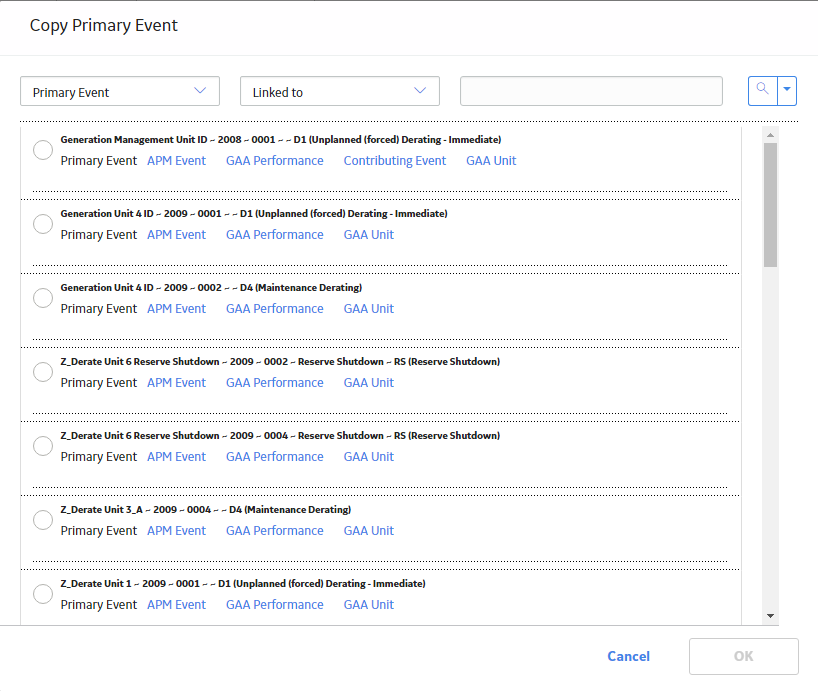Select Z_Derate Unit 3_A 2009-0004 radio button

[x=43, y=520]
